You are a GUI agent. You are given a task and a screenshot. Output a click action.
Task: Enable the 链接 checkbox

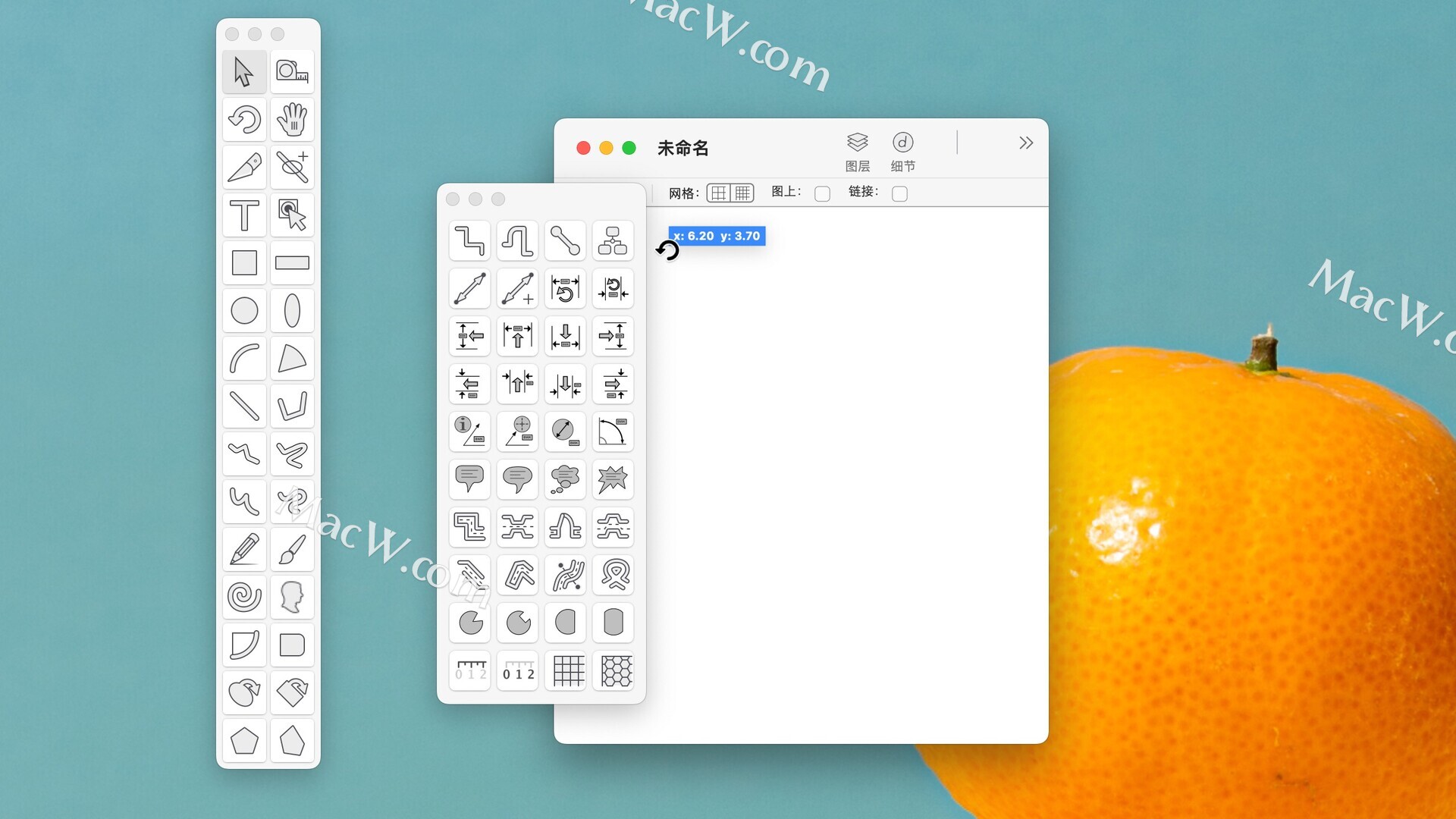899,193
